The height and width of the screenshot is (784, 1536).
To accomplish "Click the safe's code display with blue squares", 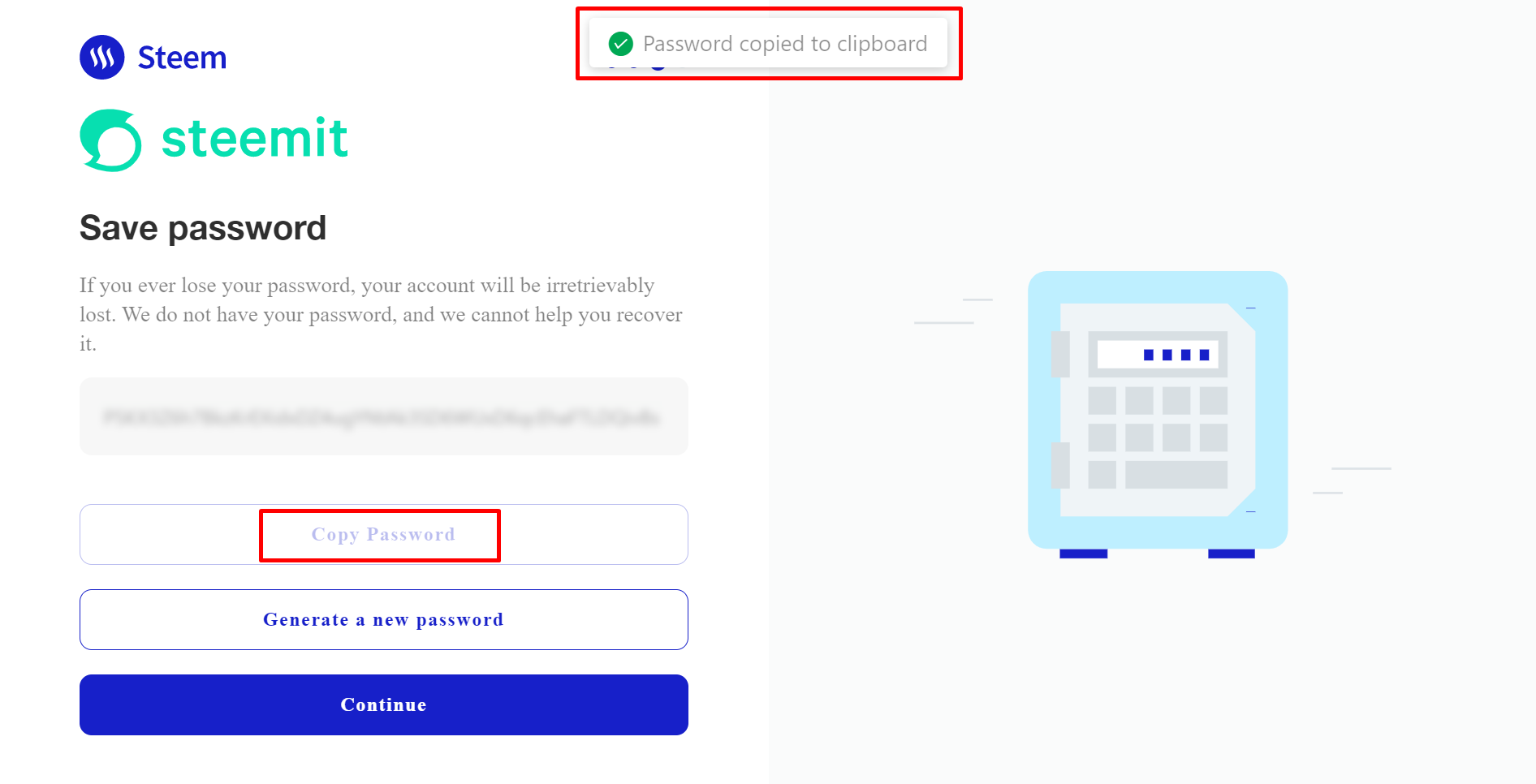I will point(1158,355).
